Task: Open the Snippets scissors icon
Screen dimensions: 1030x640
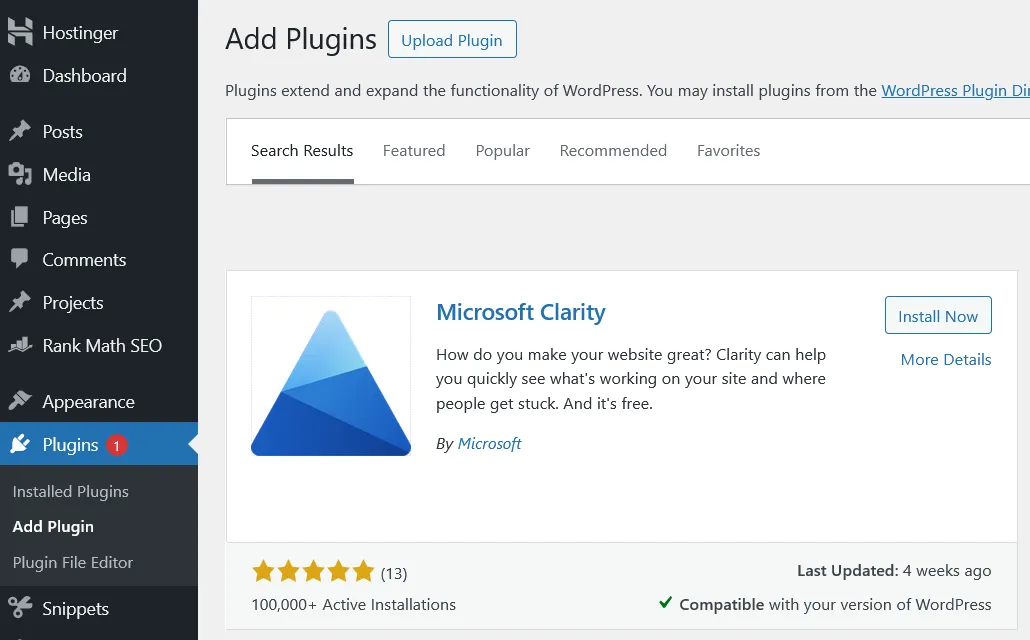Action: (20, 608)
